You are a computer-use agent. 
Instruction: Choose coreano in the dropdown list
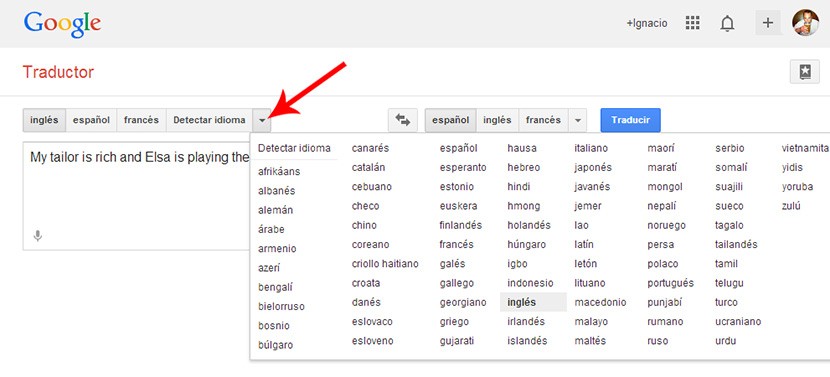(x=370, y=245)
